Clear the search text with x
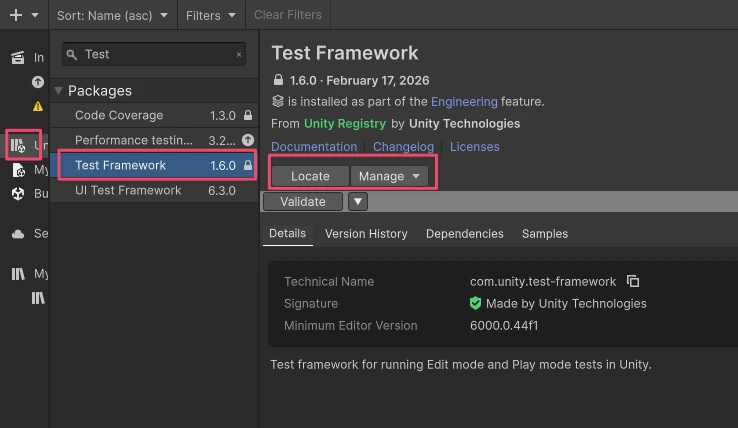The height and width of the screenshot is (428, 738). [x=239, y=55]
